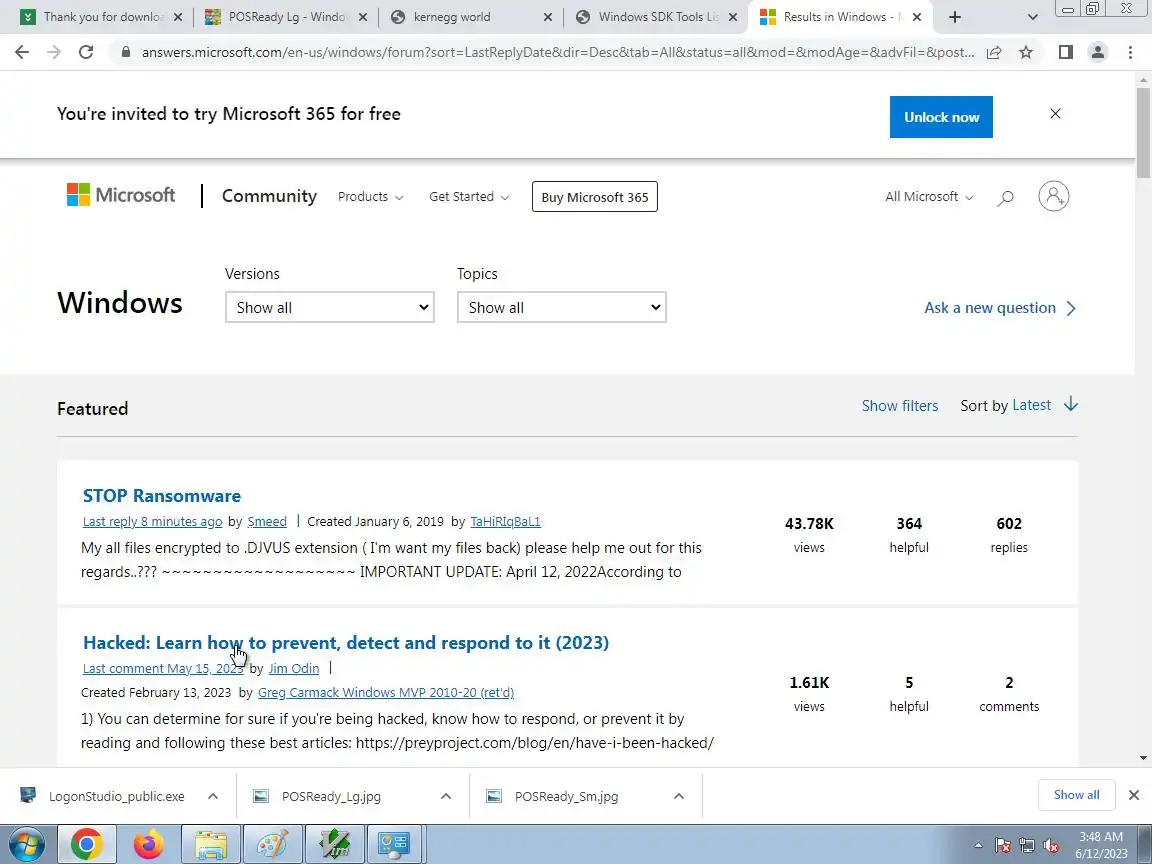Open the Topics dropdown
The image size is (1152, 864).
click(561, 307)
